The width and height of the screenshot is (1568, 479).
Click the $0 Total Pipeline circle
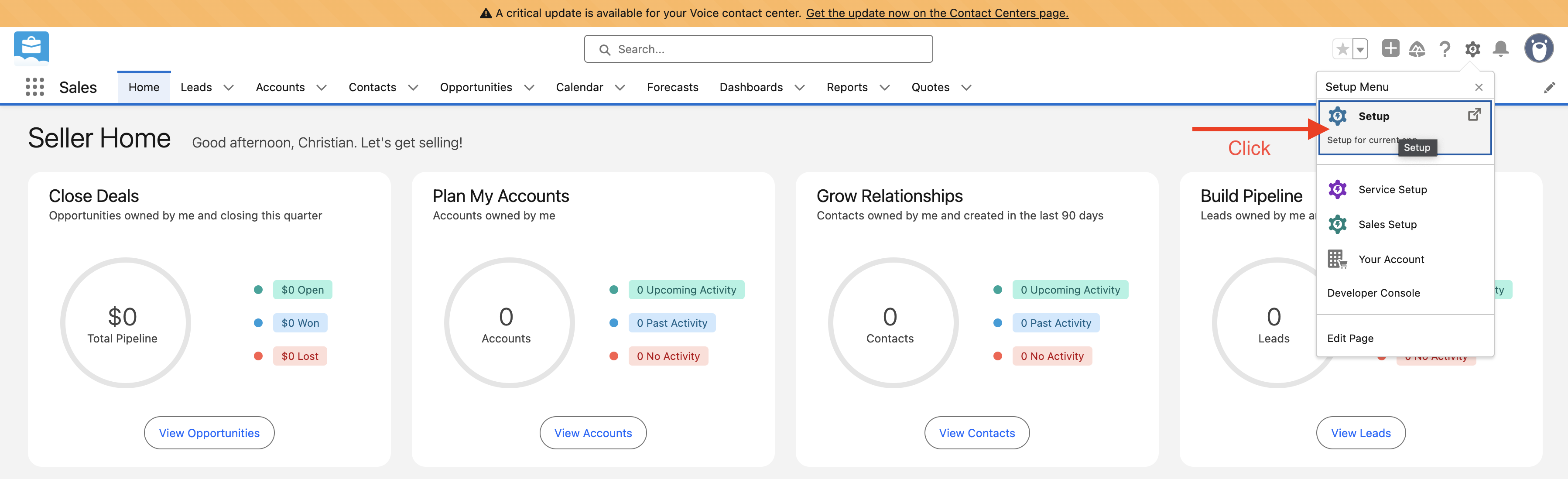pyautogui.click(x=125, y=322)
